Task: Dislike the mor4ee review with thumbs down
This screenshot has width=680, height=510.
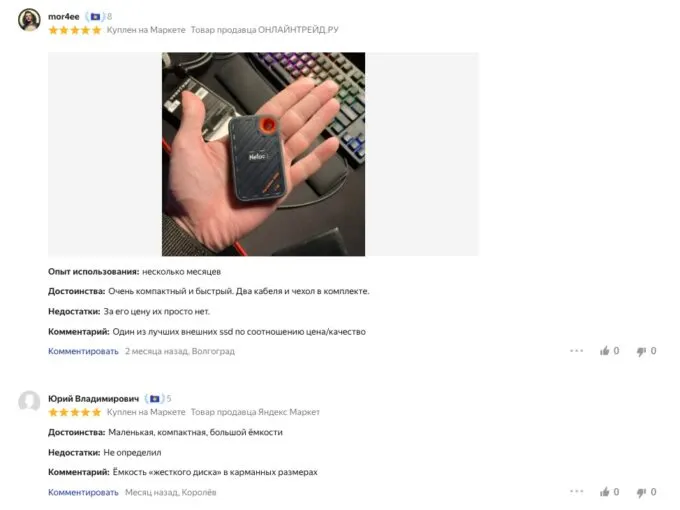Action: click(x=641, y=351)
